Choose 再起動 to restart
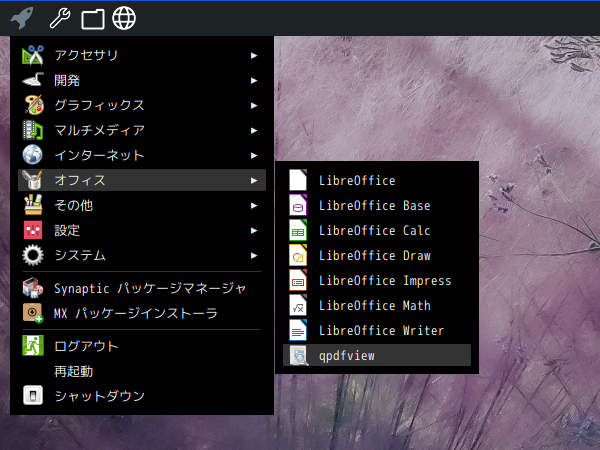The height and width of the screenshot is (450, 600). tap(73, 371)
